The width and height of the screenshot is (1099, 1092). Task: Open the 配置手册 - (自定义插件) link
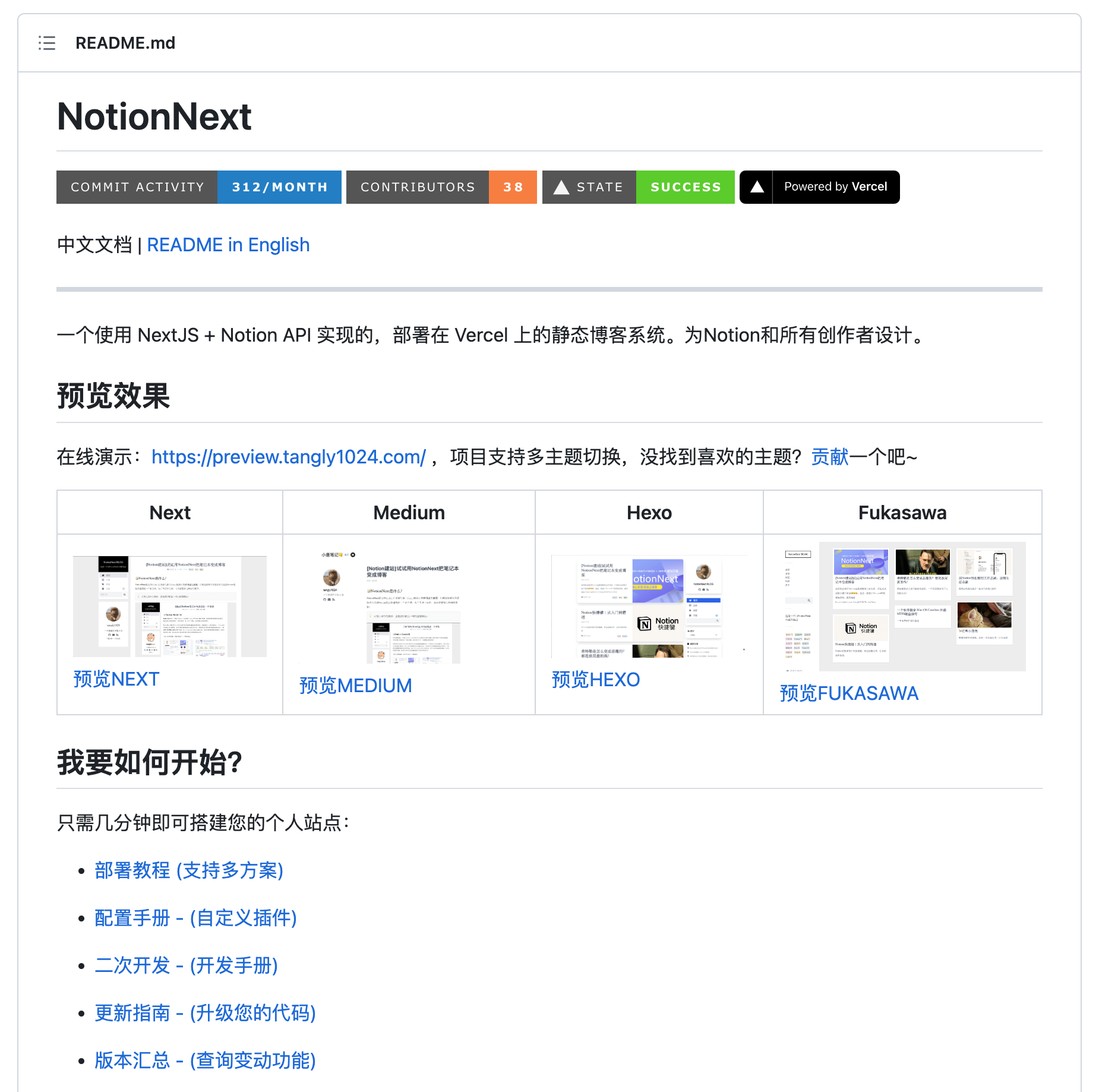point(195,918)
